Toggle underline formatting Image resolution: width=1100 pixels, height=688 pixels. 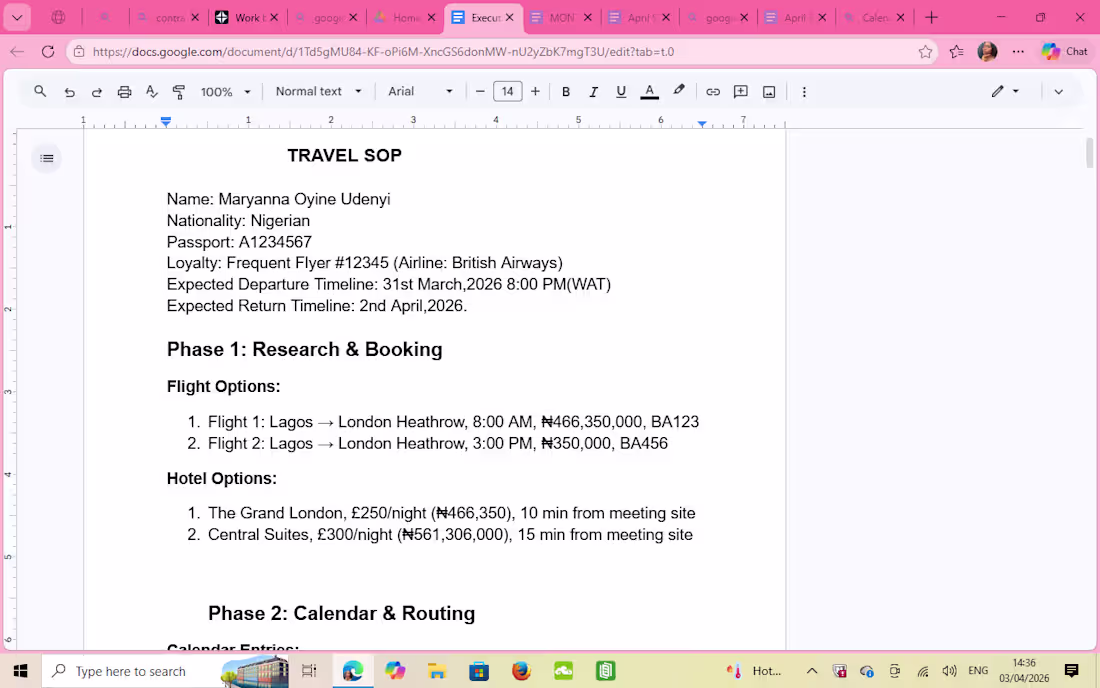(621, 91)
